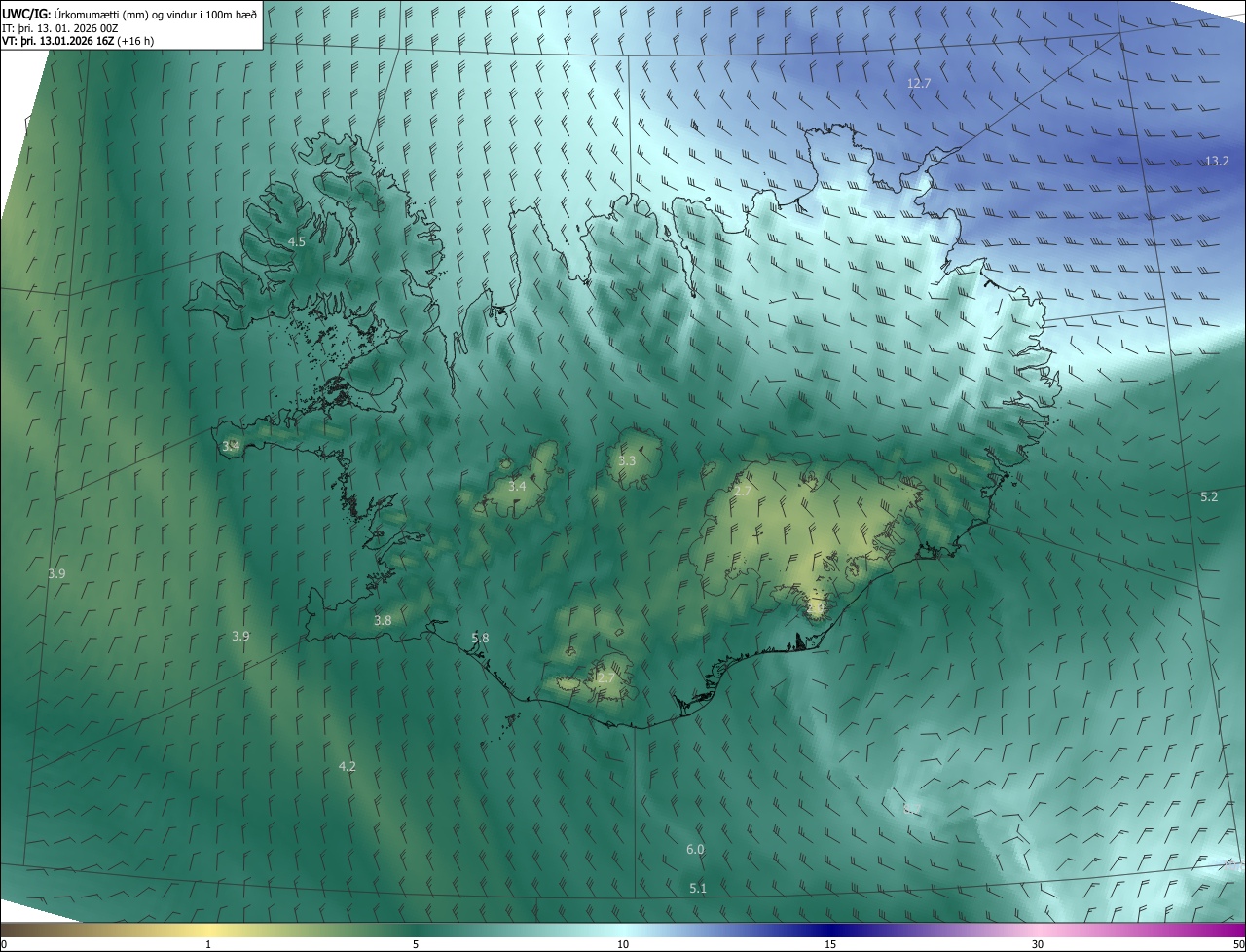Click the 12.7 value over the northern sea
The width and height of the screenshot is (1246, 952).
[x=919, y=84]
